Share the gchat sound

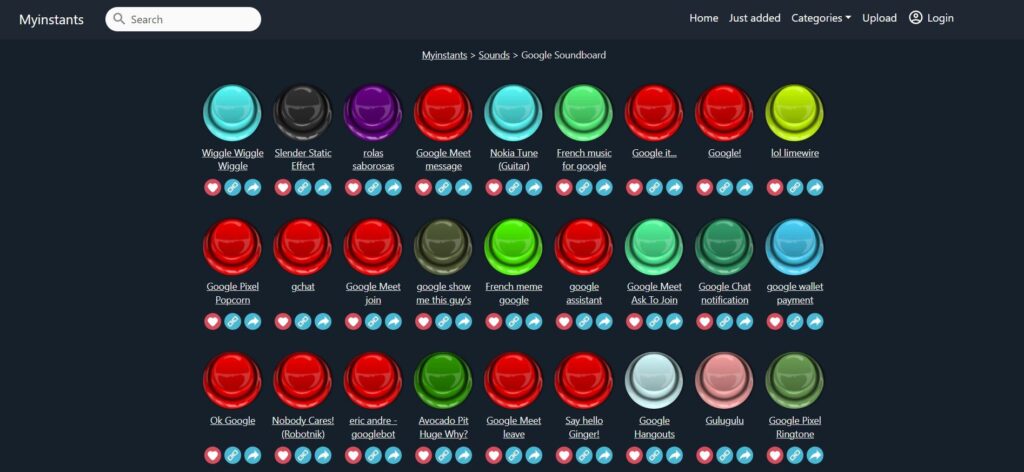coord(323,321)
